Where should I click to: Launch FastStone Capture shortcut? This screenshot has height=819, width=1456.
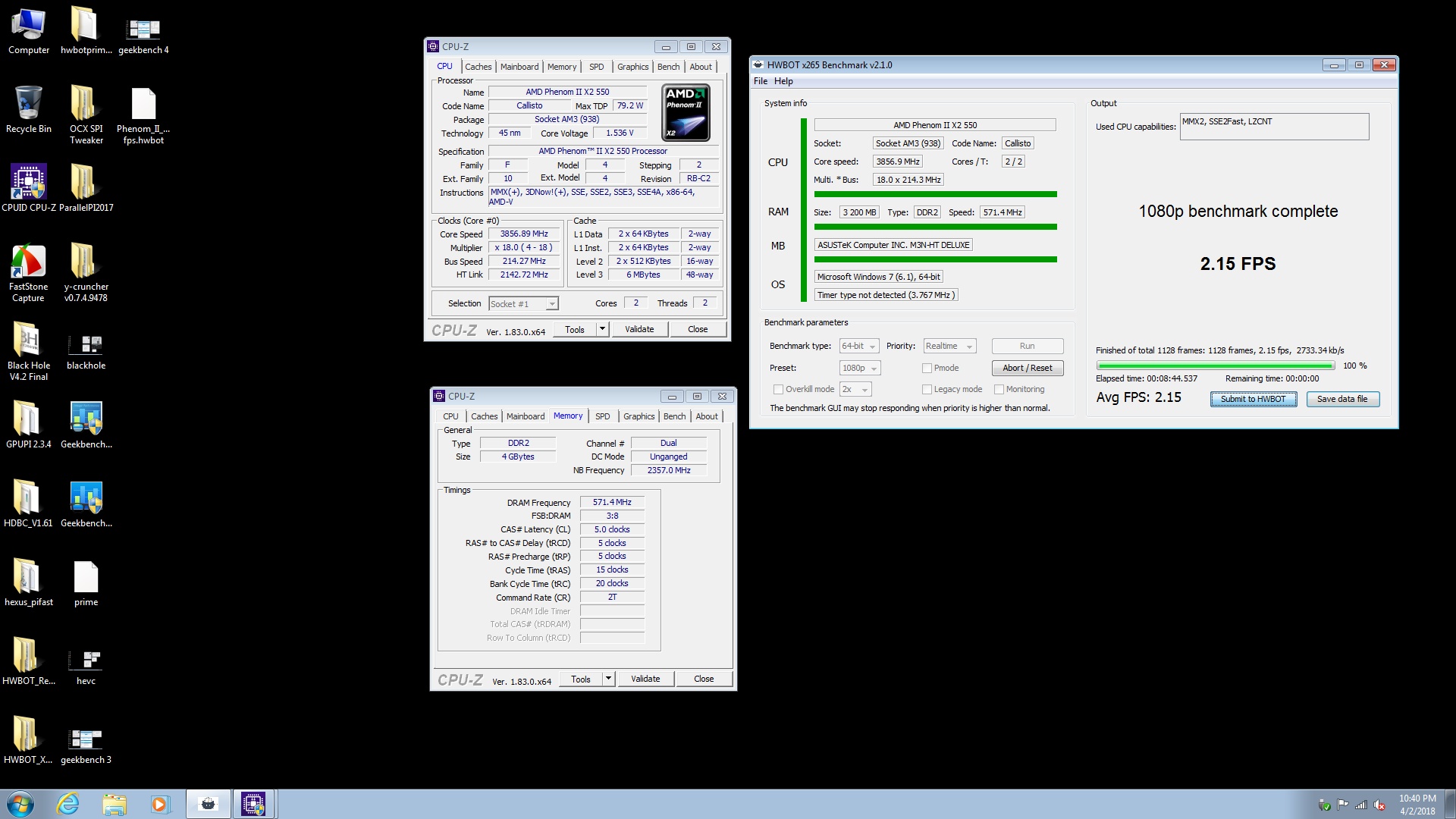(29, 273)
